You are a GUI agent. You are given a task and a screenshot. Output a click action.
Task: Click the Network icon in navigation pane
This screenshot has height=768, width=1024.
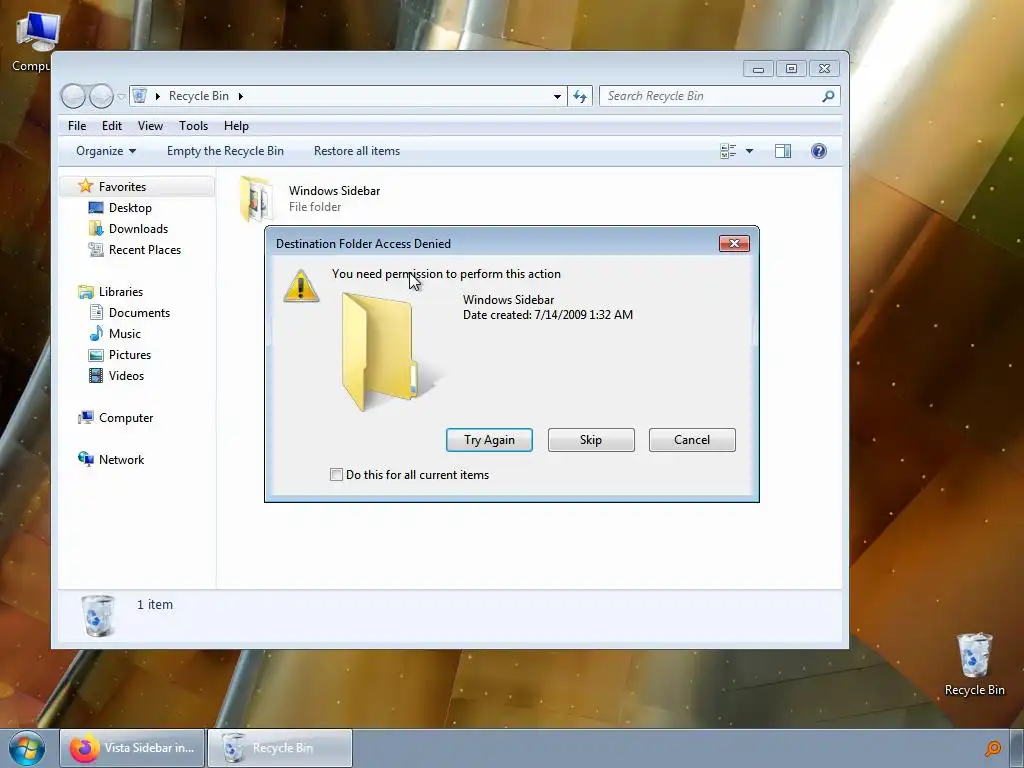click(x=86, y=459)
